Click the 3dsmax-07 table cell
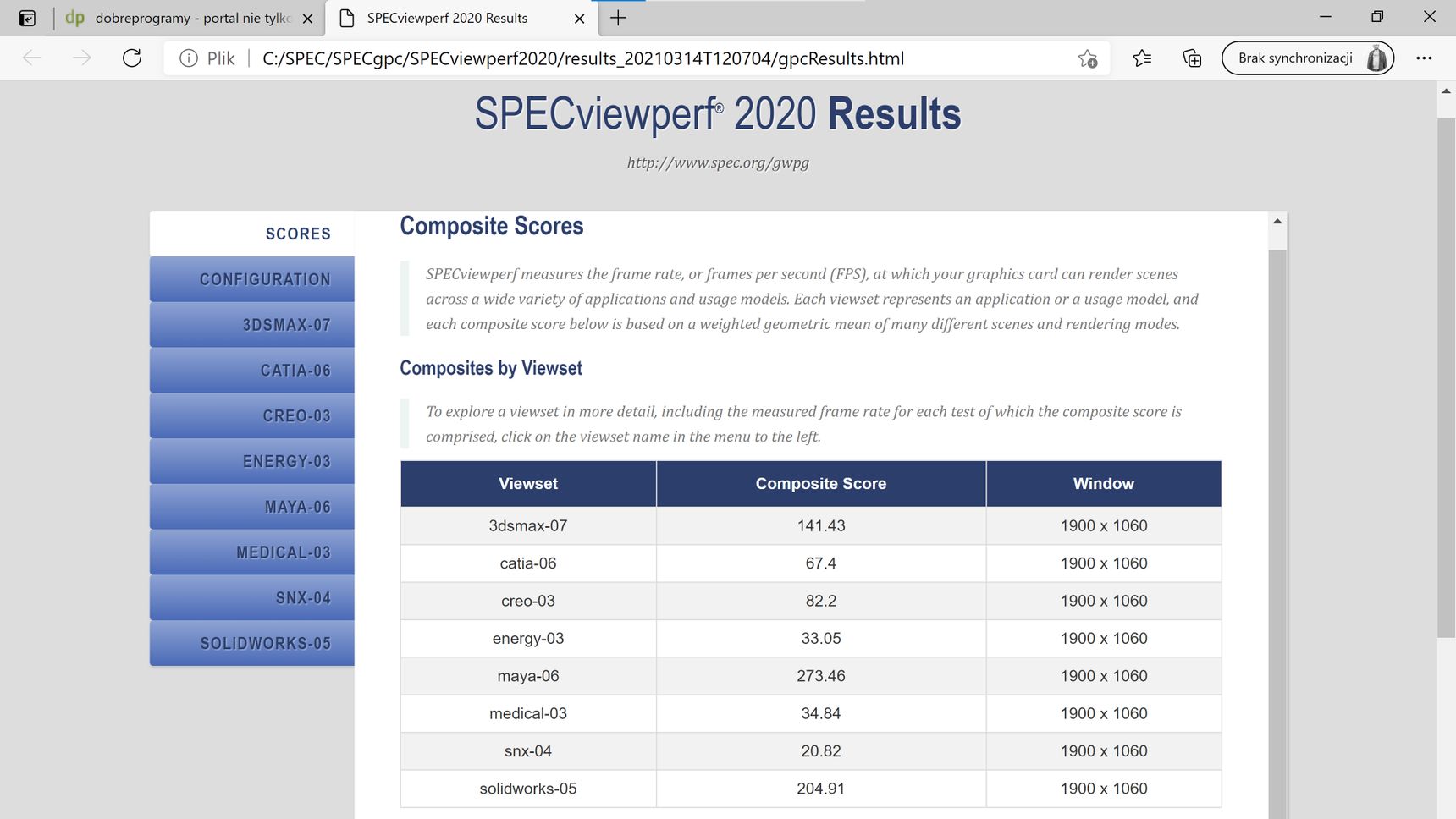1456x819 pixels. point(528,525)
